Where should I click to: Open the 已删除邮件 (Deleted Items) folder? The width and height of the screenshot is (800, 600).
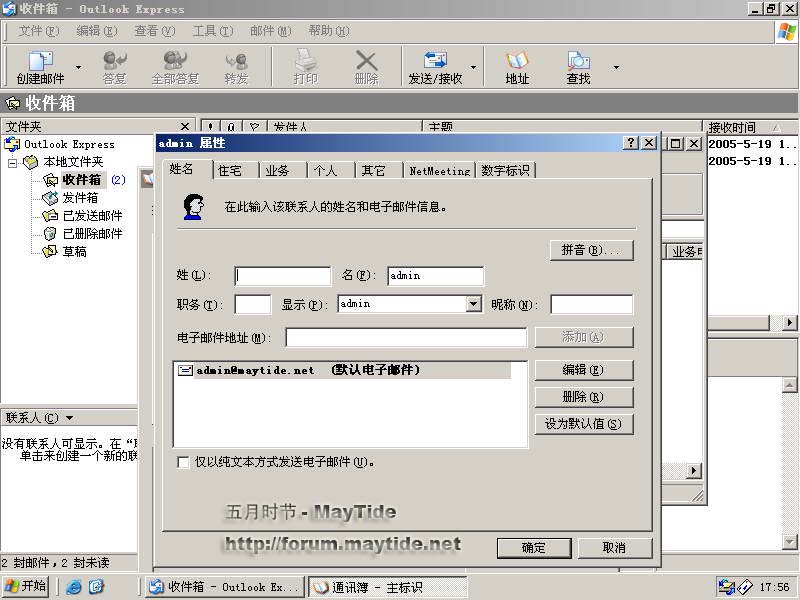coord(92,233)
